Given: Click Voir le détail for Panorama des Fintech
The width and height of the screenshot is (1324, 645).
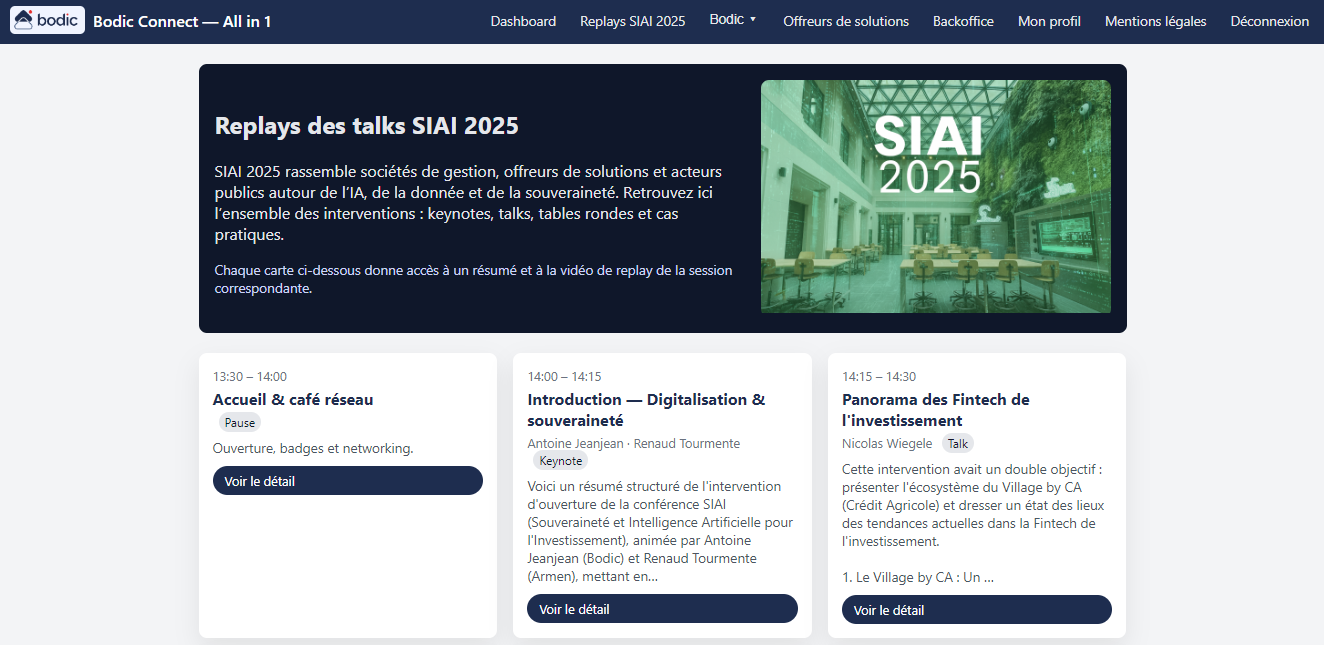Looking at the screenshot, I should [x=976, y=609].
